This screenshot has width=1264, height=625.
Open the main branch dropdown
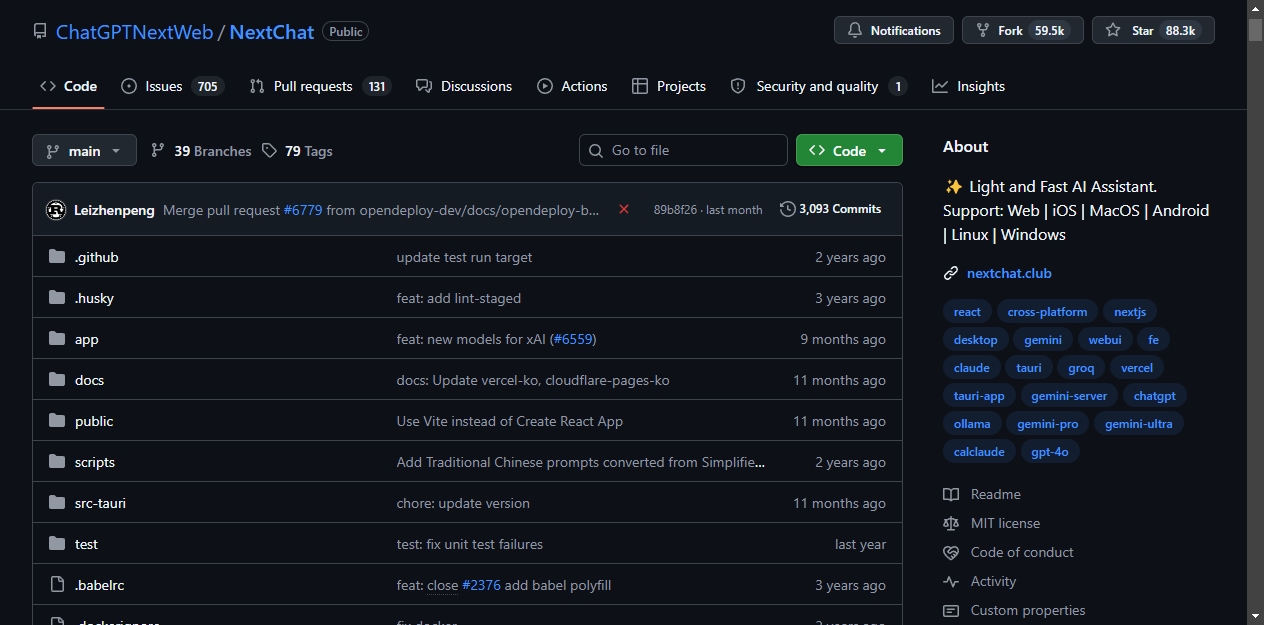tap(84, 151)
